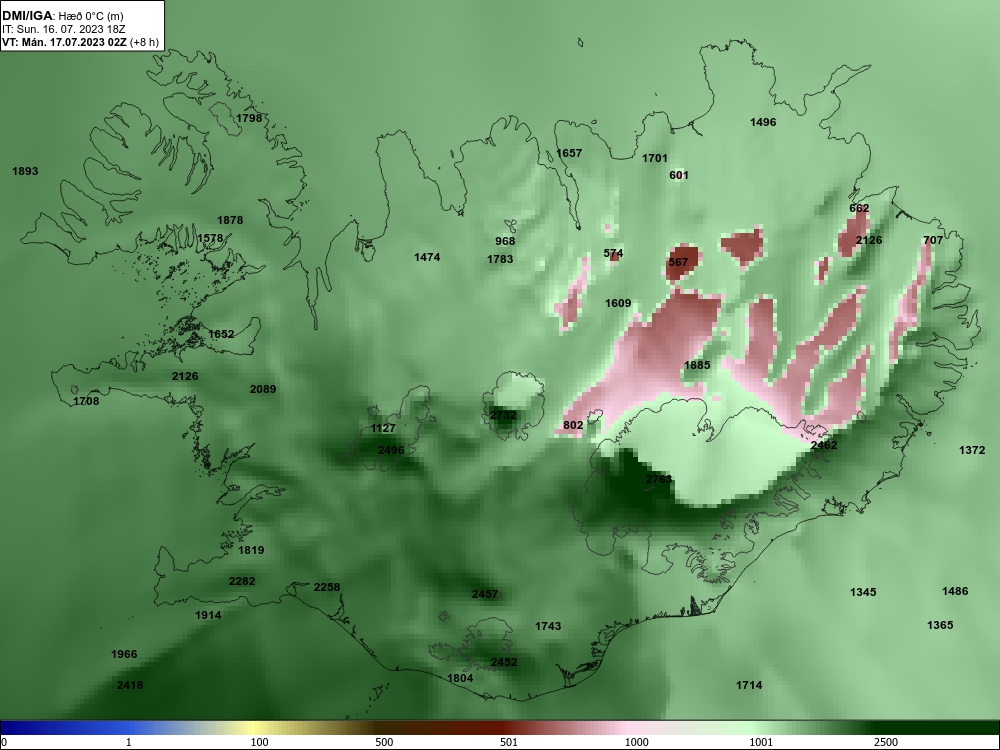Click the 1783 value on the map

point(500,259)
